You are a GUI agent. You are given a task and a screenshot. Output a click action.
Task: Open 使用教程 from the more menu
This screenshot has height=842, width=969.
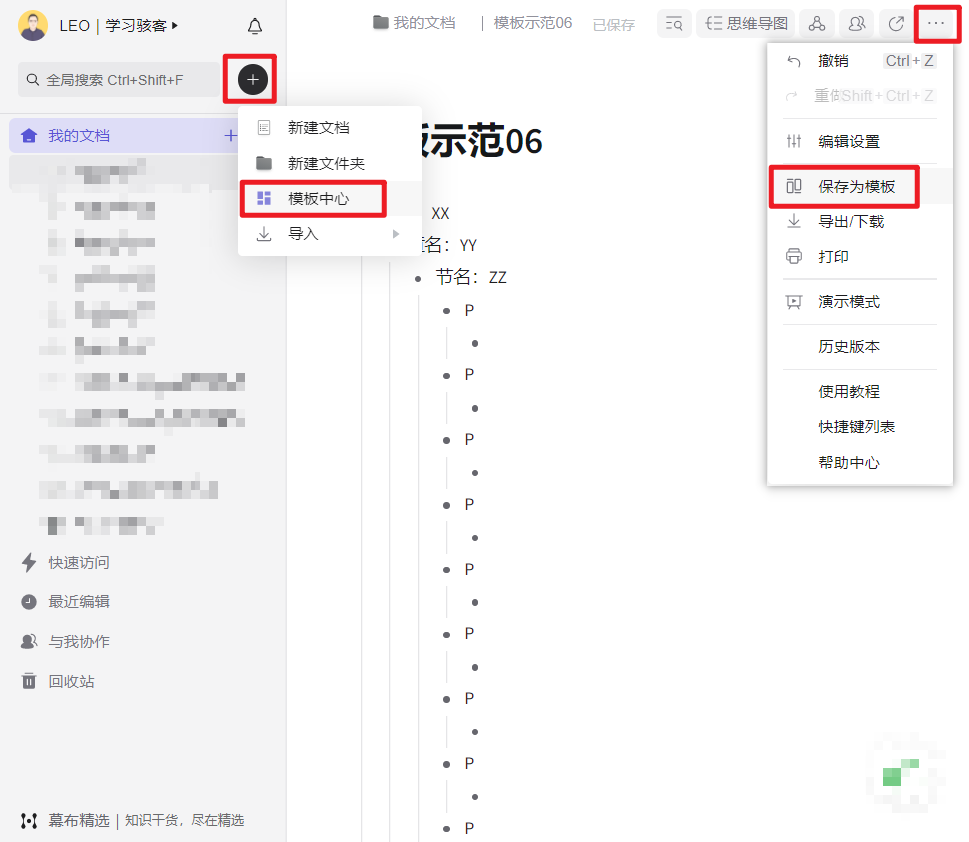860,392
